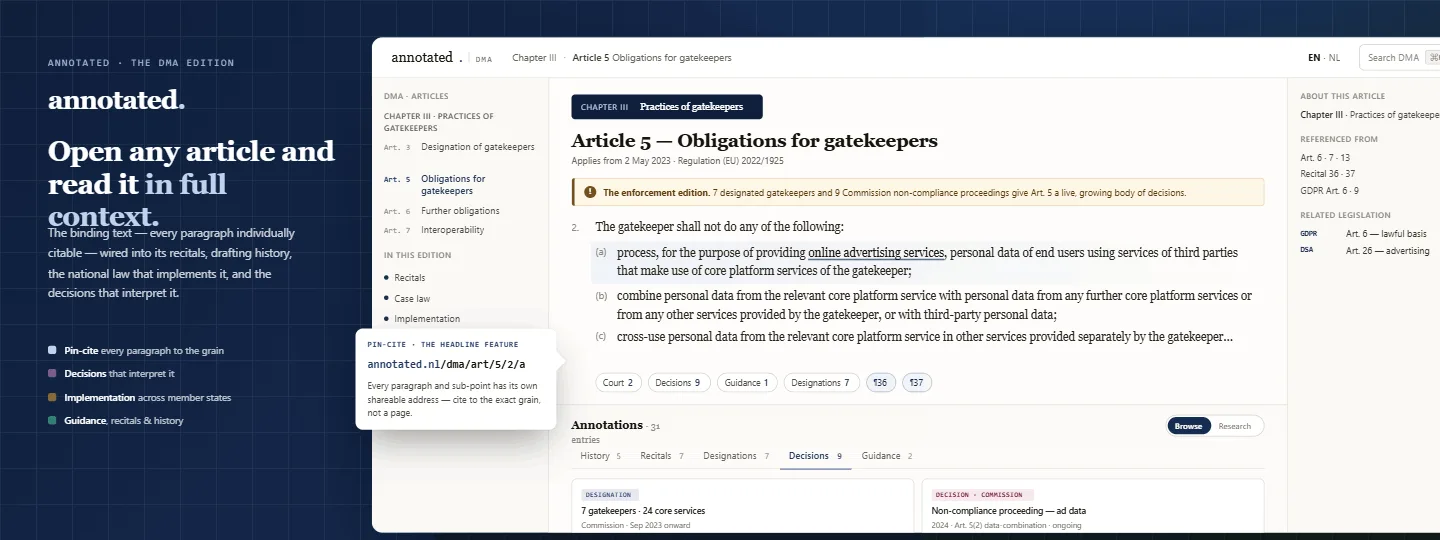Viewport: 1440px width, 540px height.
Task: Click the Designations 7 chip
Action: [821, 382]
